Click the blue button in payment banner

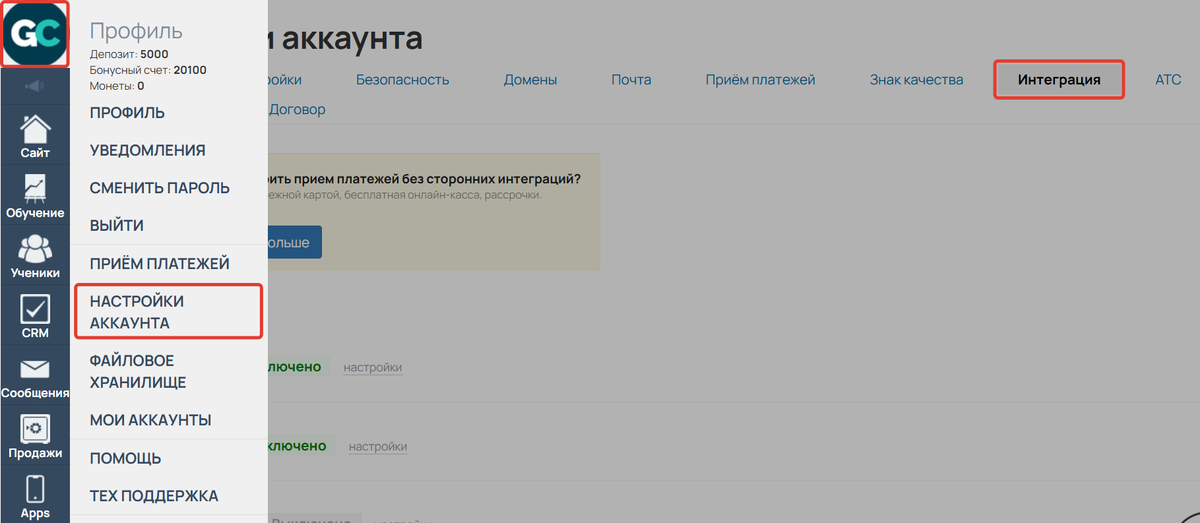tap(294, 243)
